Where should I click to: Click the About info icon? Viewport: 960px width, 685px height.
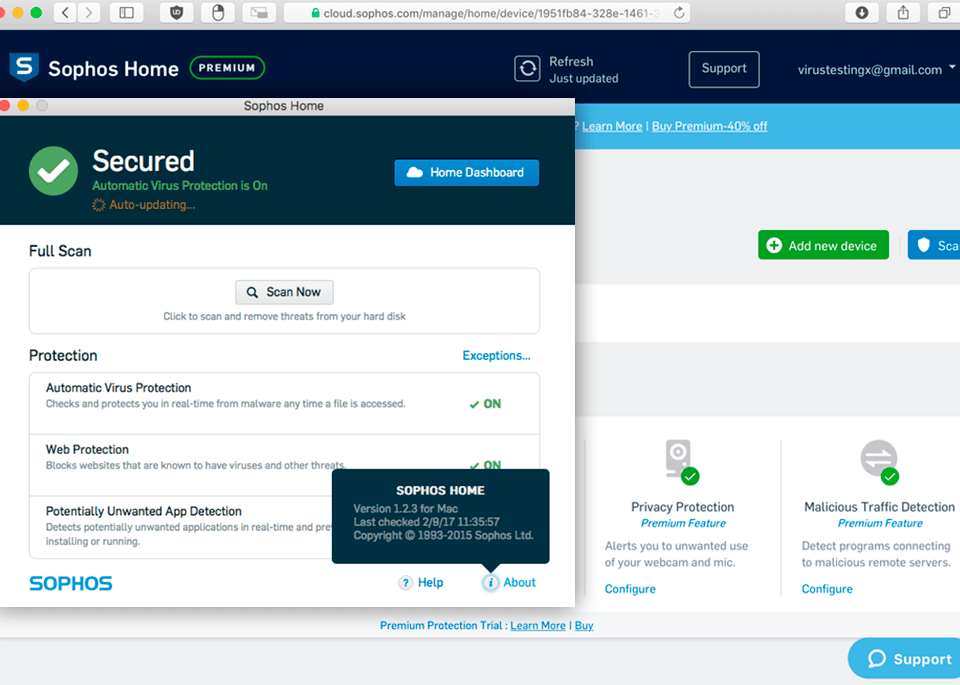pyautogui.click(x=490, y=583)
